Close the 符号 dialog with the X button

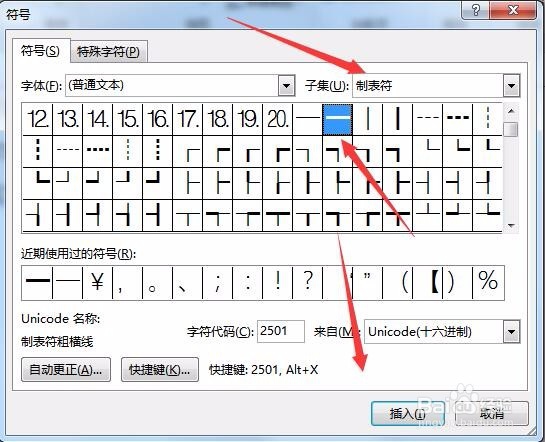[x=513, y=10]
